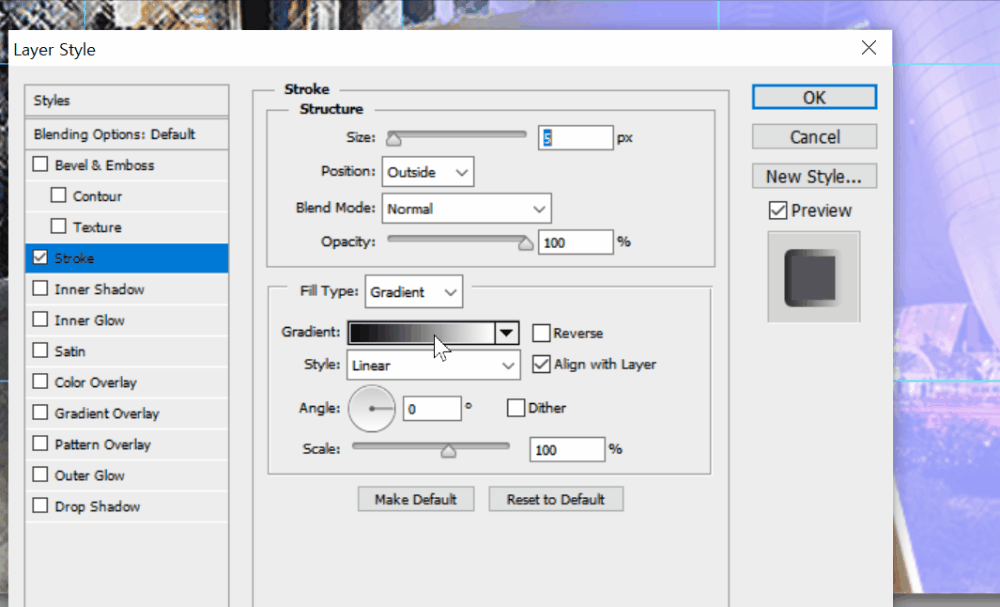Click Reset to Default button
The image size is (1000, 607).
(x=556, y=499)
